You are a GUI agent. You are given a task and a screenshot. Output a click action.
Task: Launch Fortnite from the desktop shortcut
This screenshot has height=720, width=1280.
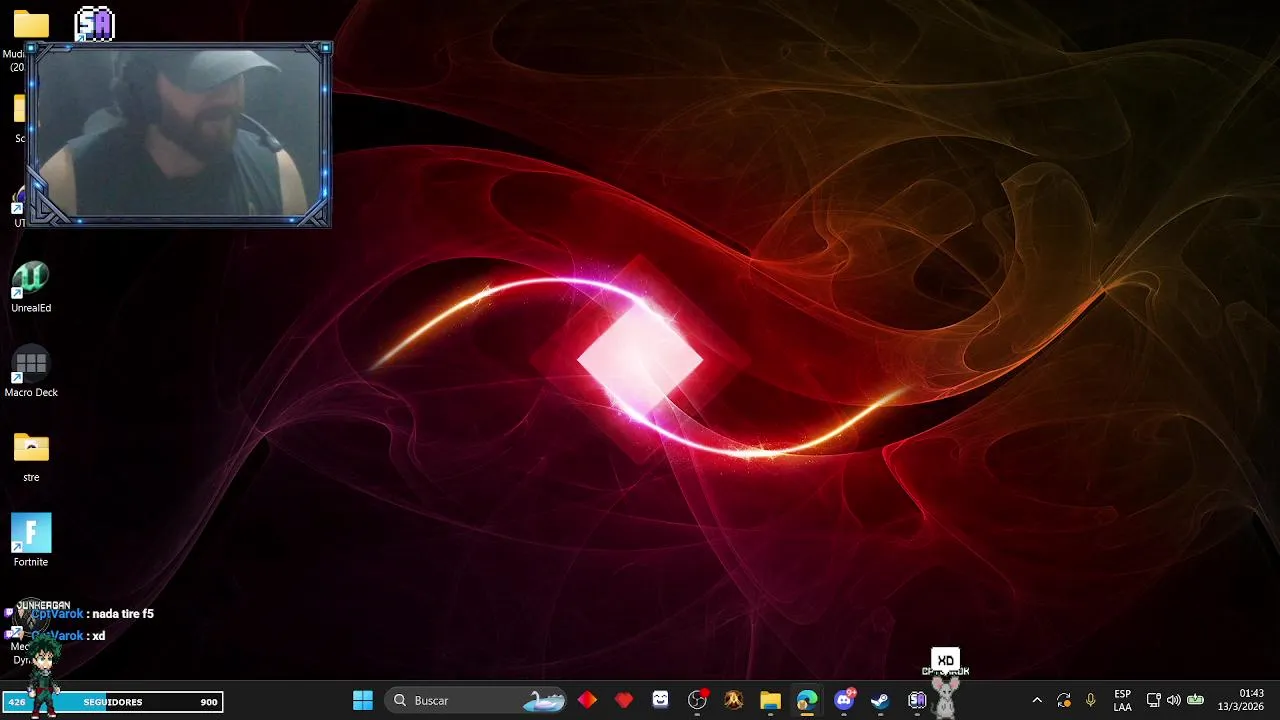(x=31, y=541)
